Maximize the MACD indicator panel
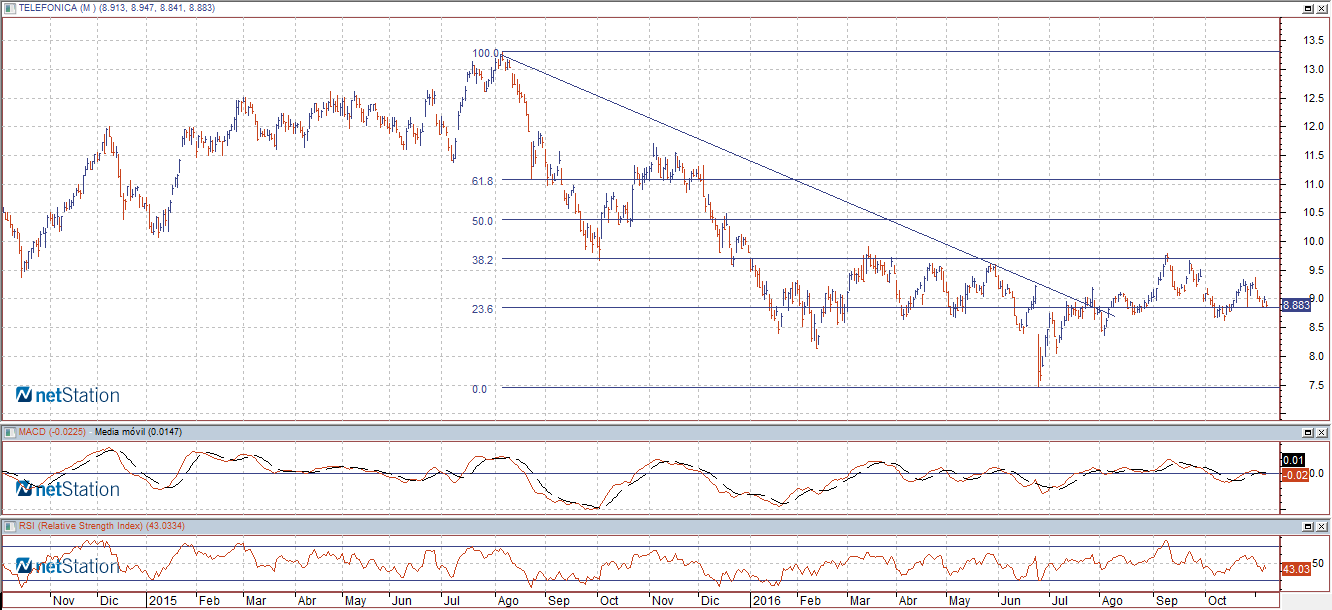The image size is (1332, 610). point(1307,432)
